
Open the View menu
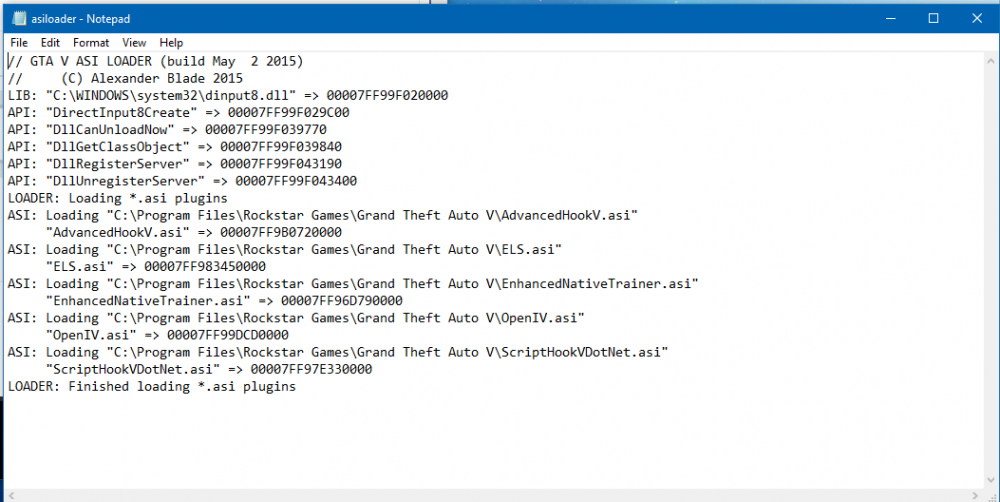tap(134, 43)
